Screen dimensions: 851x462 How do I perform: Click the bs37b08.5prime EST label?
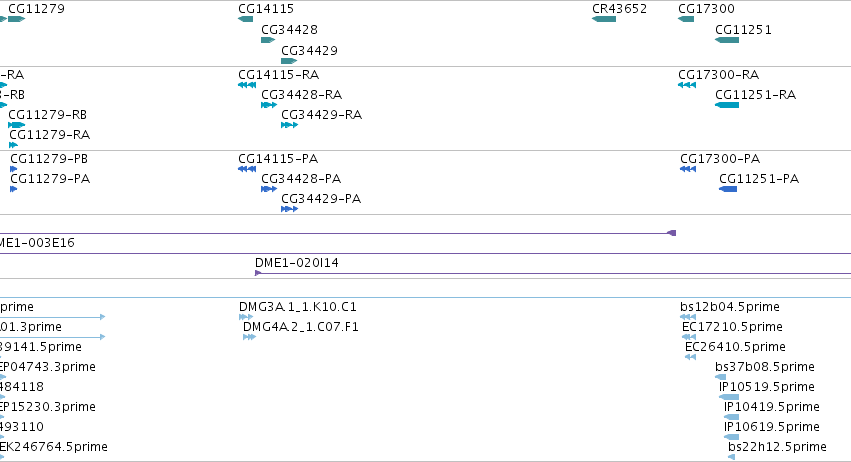click(765, 368)
